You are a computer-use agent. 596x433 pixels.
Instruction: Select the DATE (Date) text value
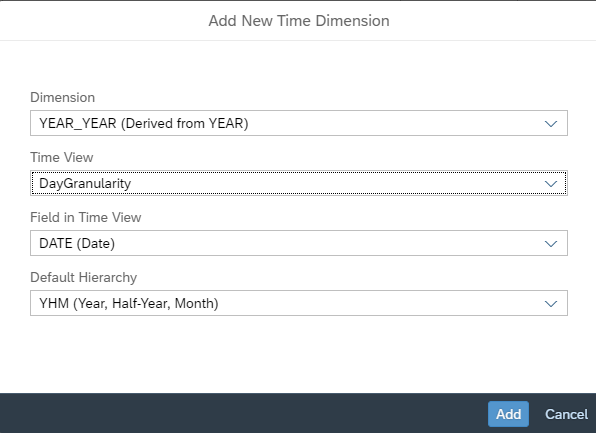click(x=77, y=244)
